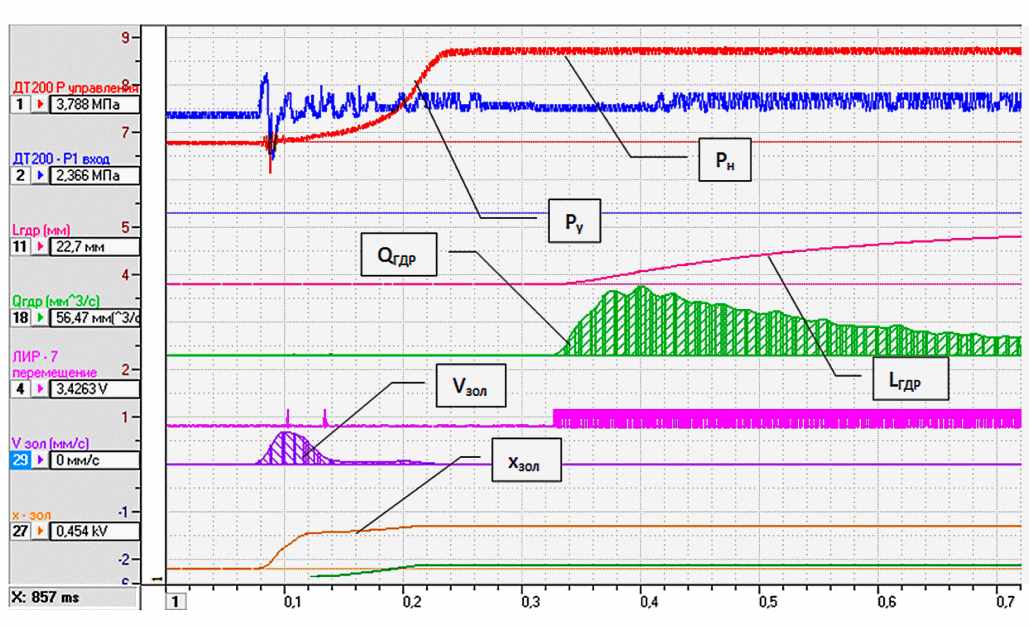Select the channel number 1 box
Screen dimensions: 1029x627
click(19, 103)
